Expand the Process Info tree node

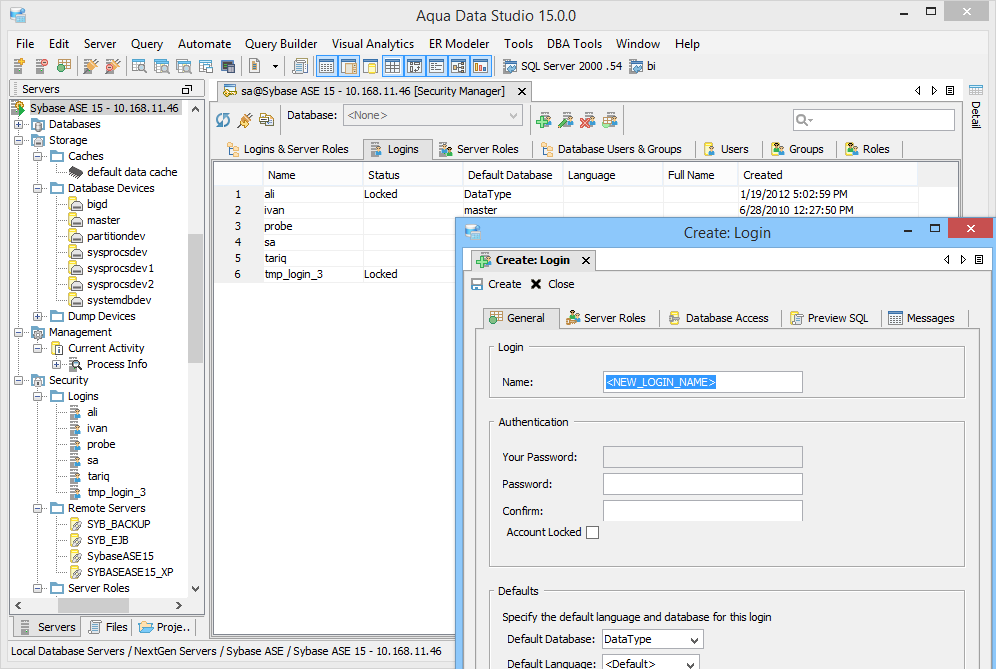click(57, 365)
